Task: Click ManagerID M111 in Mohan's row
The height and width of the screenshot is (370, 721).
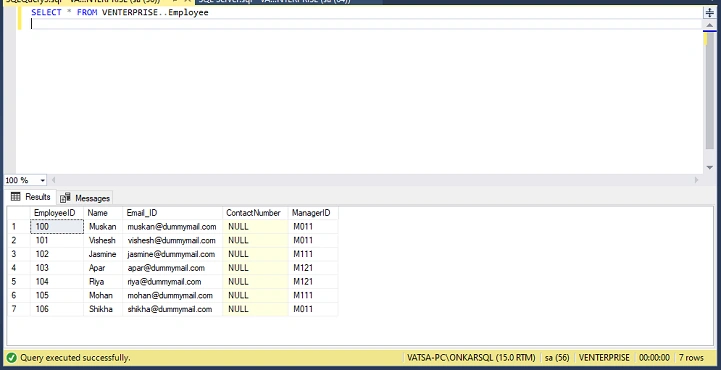Action: coord(313,296)
